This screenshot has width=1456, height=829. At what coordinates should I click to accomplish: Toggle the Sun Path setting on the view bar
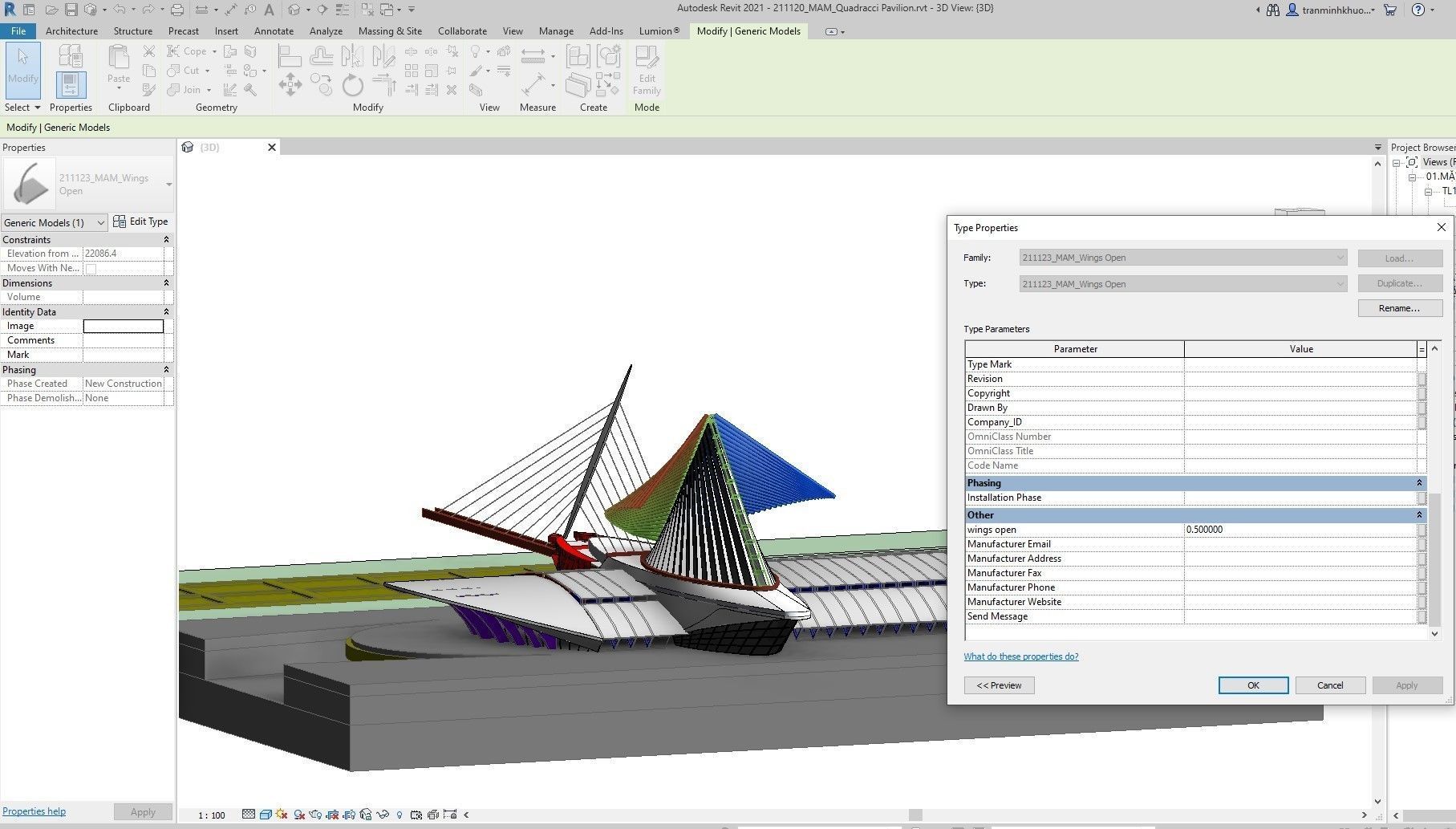282,815
